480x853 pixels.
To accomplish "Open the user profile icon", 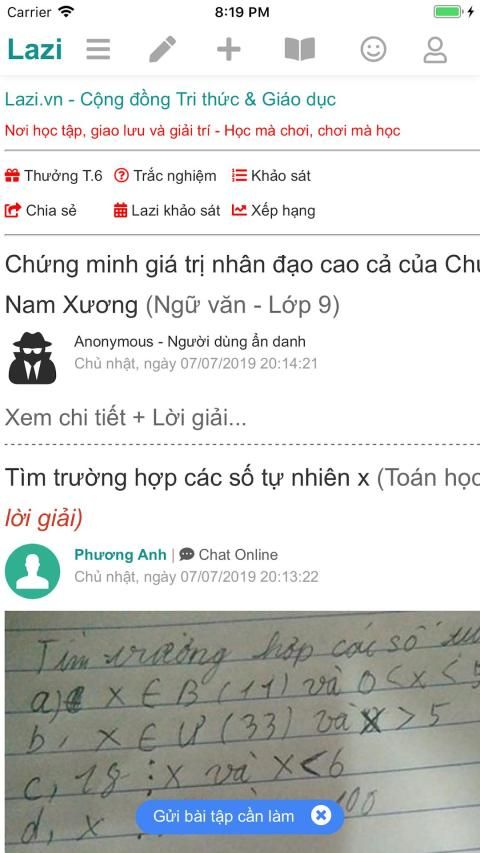I will (435, 50).
